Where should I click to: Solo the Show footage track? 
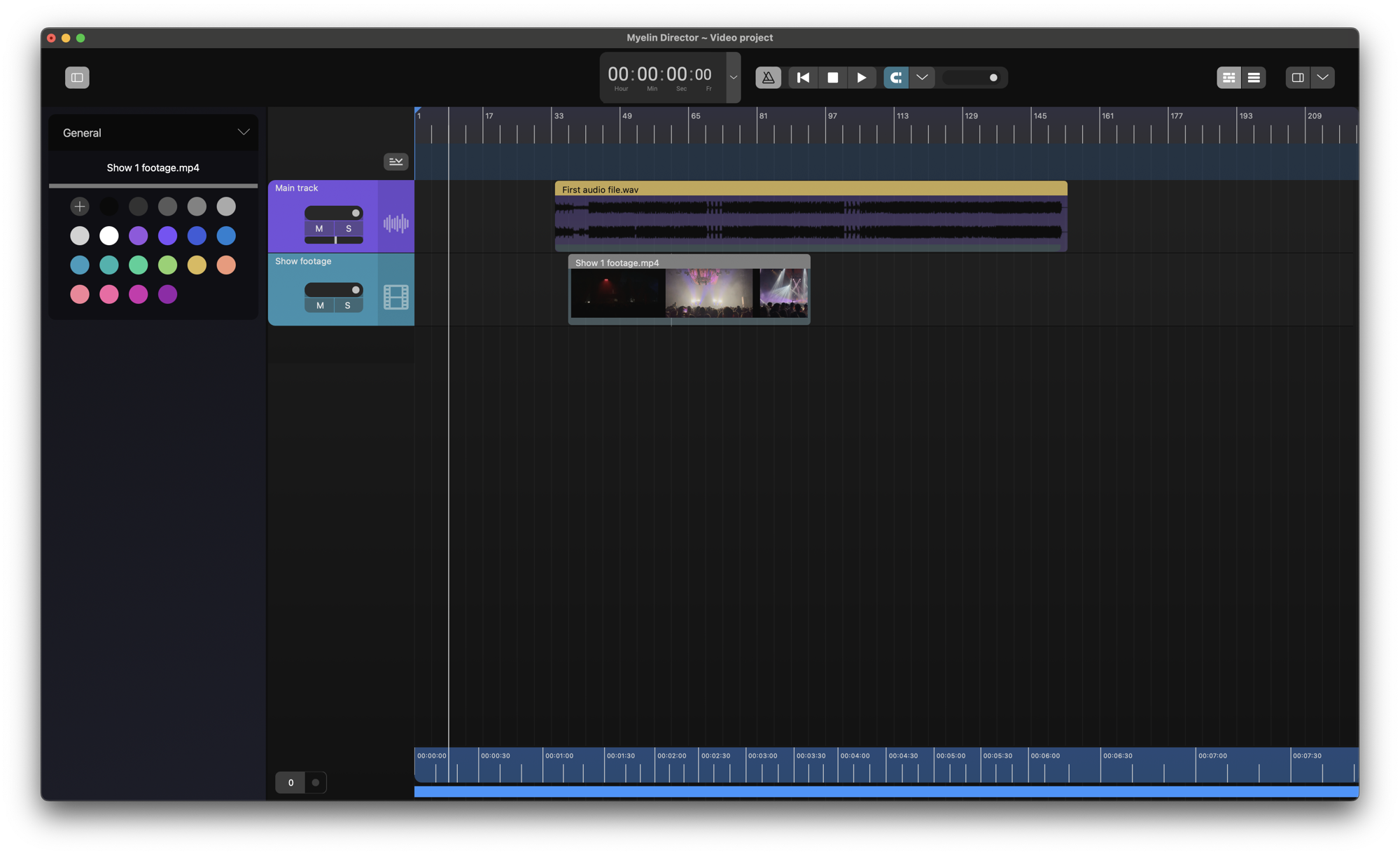(x=348, y=305)
